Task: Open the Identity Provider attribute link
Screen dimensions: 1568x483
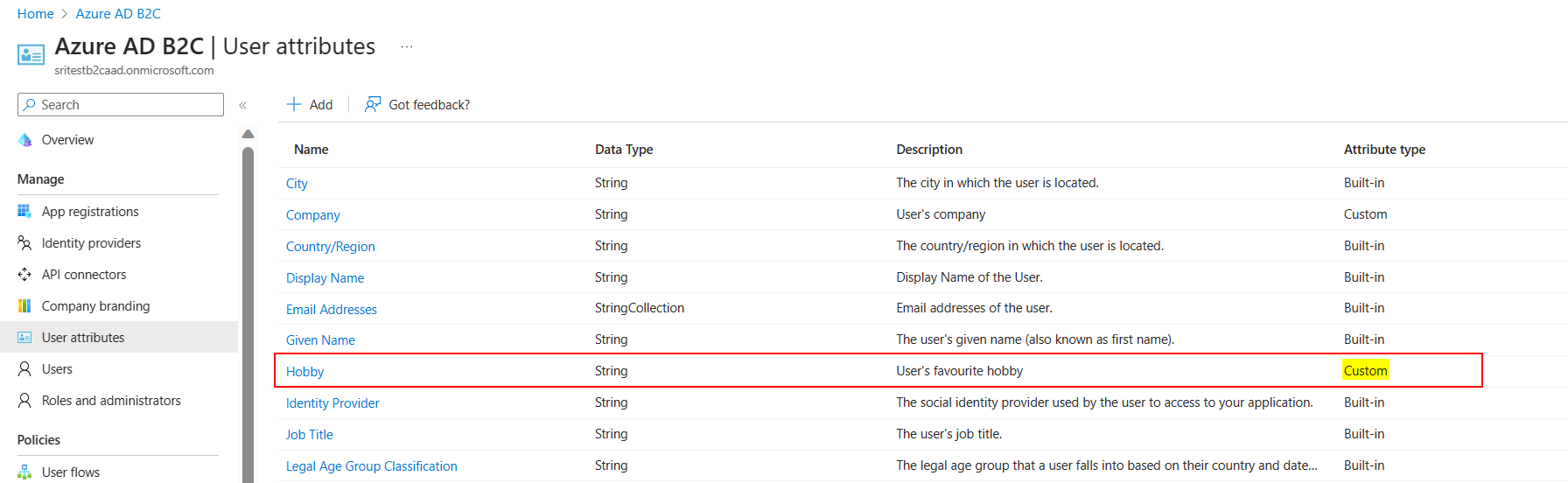Action: click(332, 403)
